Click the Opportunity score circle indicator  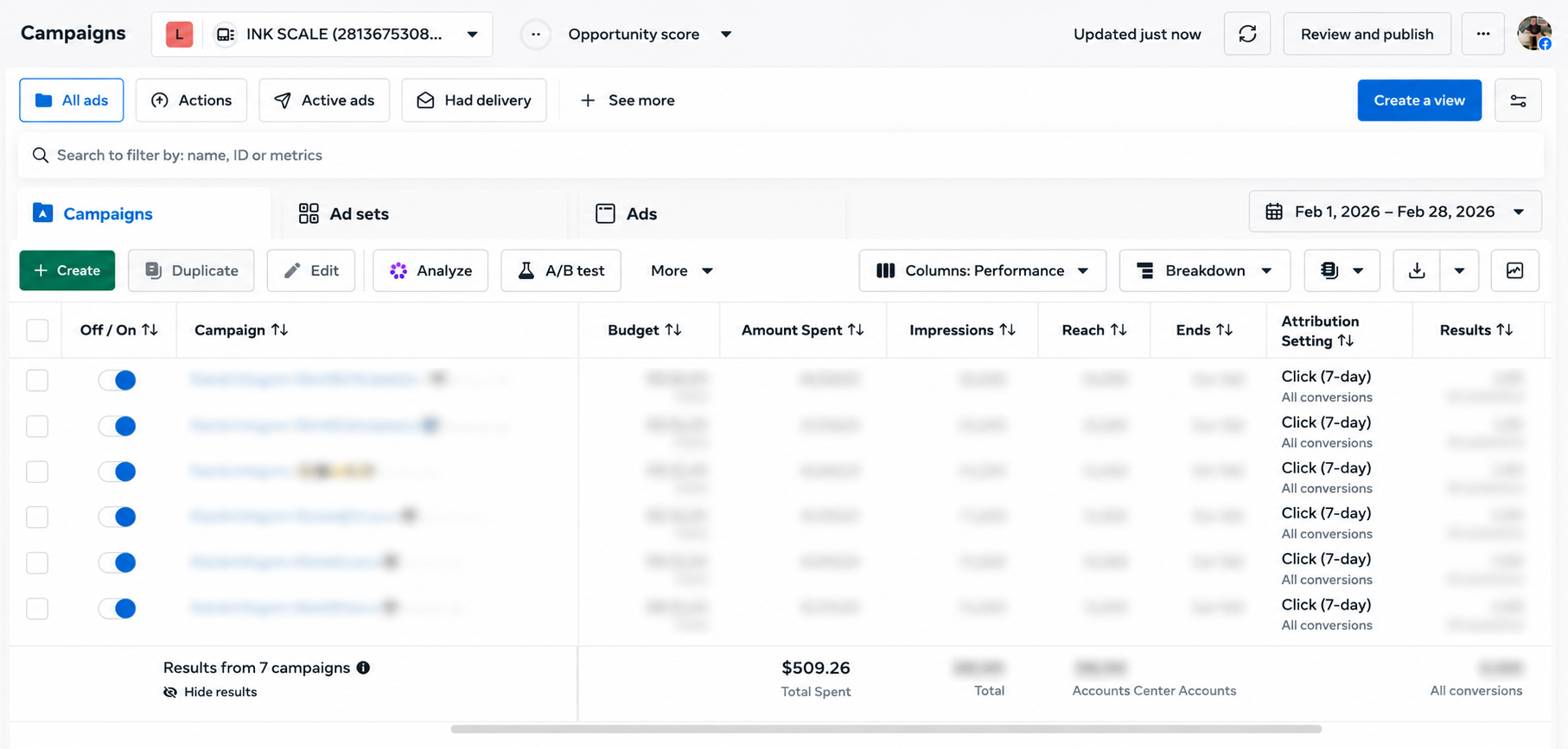pos(536,35)
